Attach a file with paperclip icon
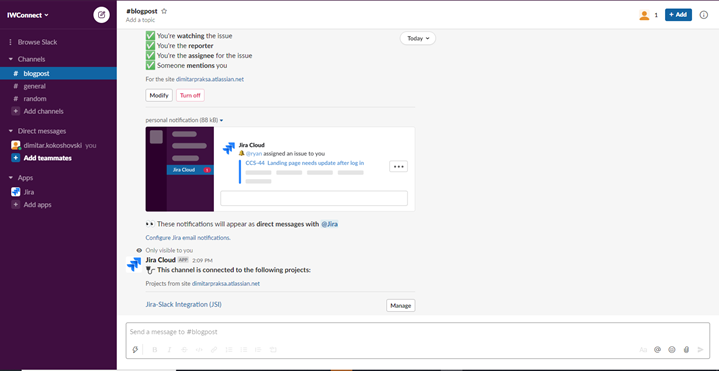The image size is (719, 371). 686,349
